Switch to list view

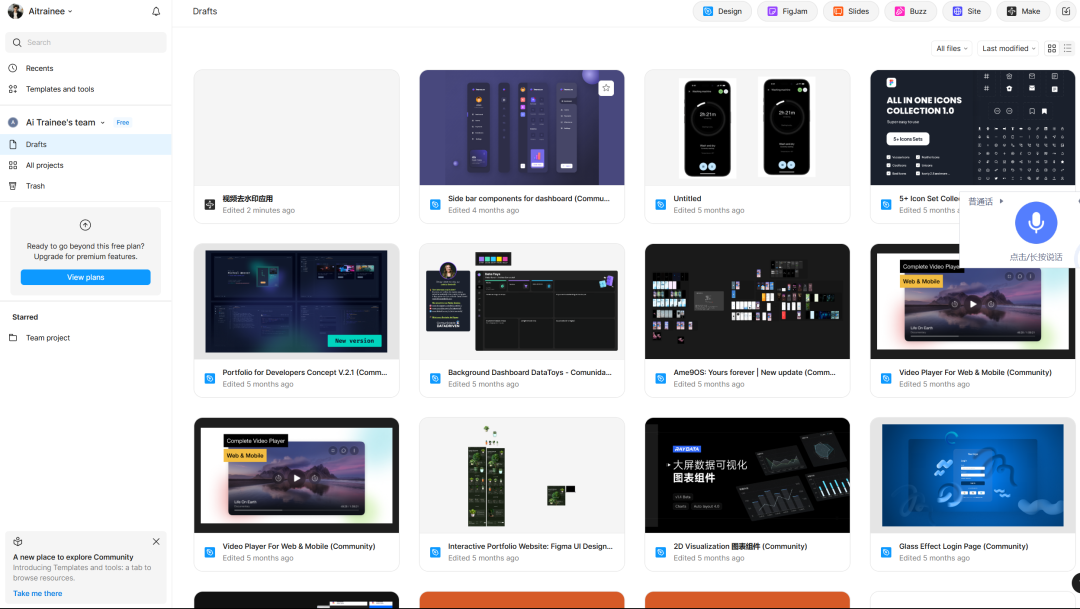(x=1068, y=48)
